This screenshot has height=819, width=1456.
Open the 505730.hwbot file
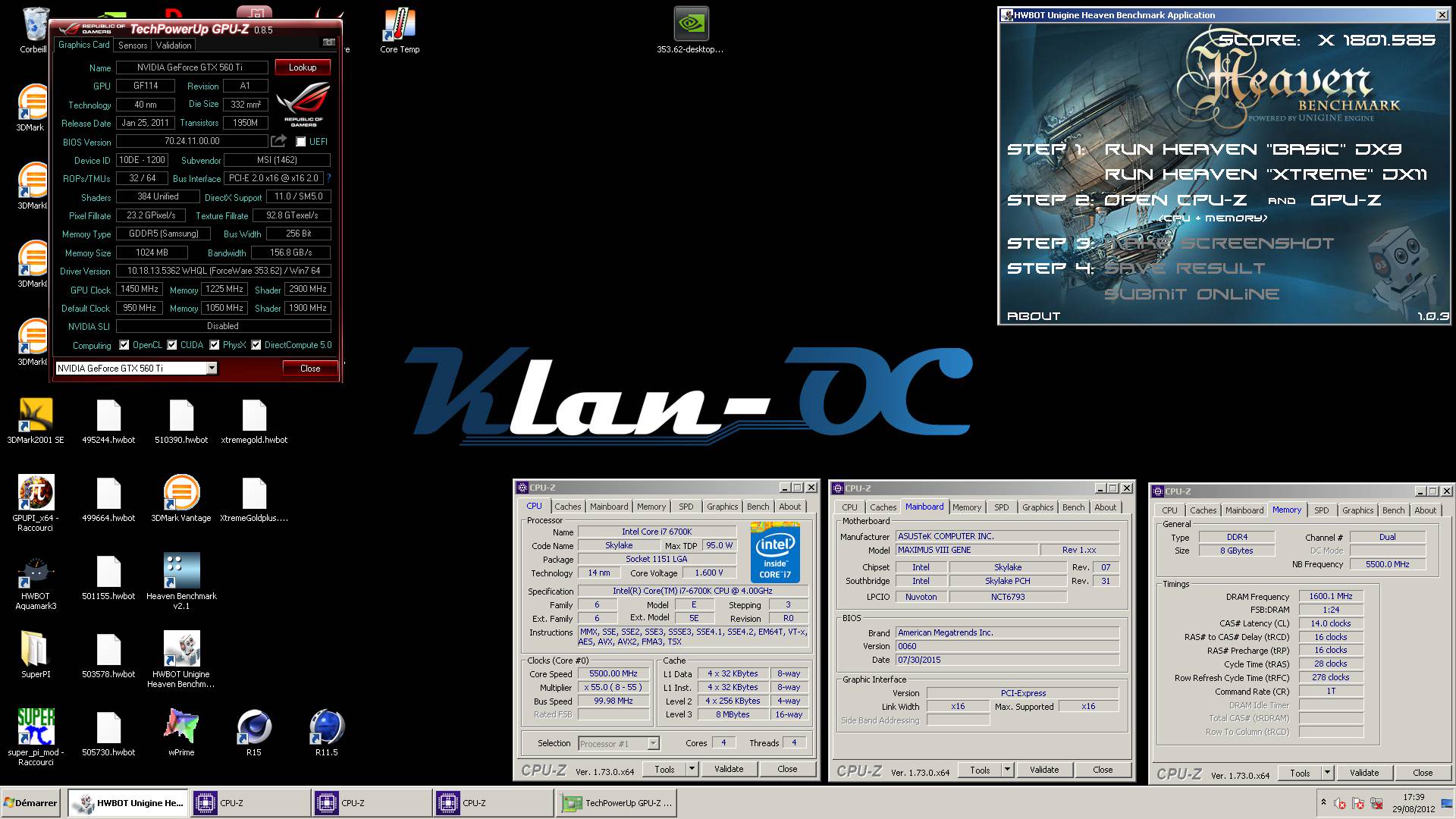tap(108, 733)
